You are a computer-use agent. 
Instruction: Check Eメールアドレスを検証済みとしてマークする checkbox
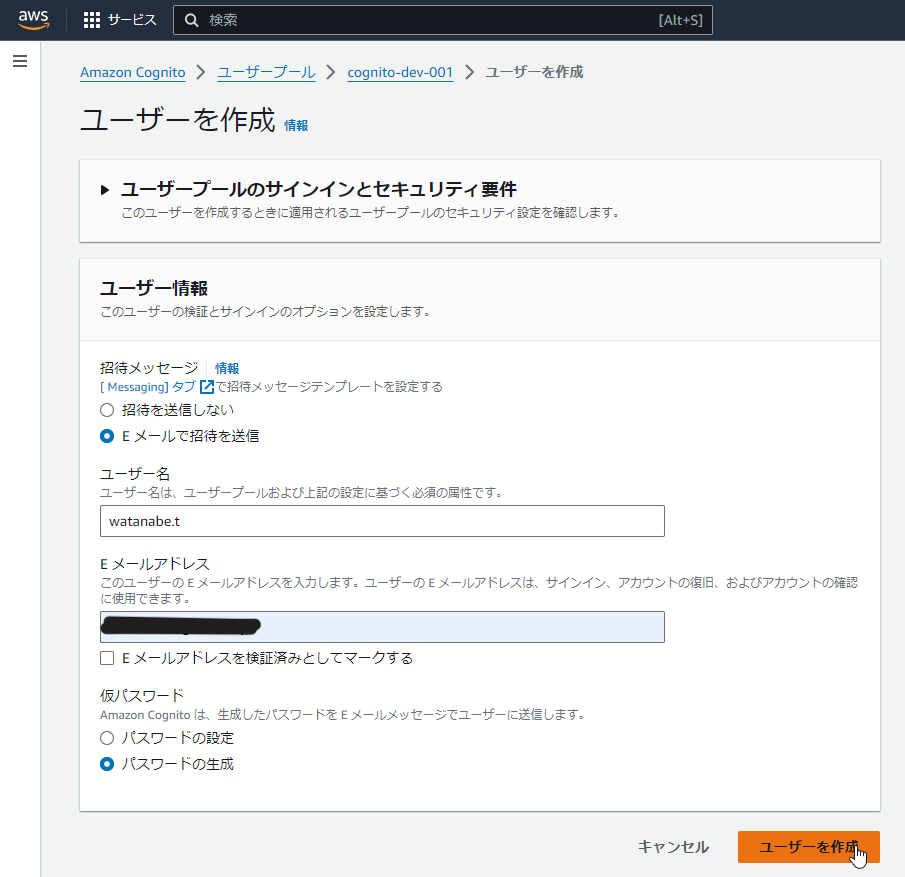(x=107, y=658)
